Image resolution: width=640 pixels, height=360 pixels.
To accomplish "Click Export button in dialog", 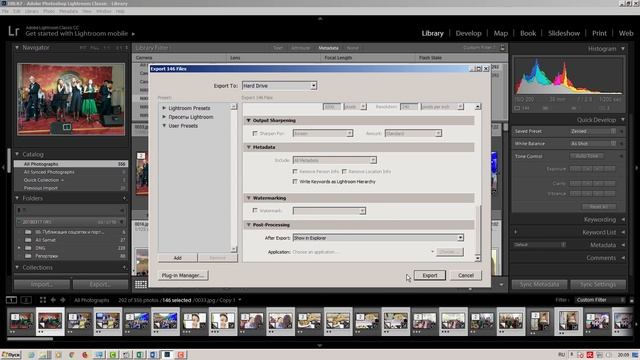I will coord(430,276).
